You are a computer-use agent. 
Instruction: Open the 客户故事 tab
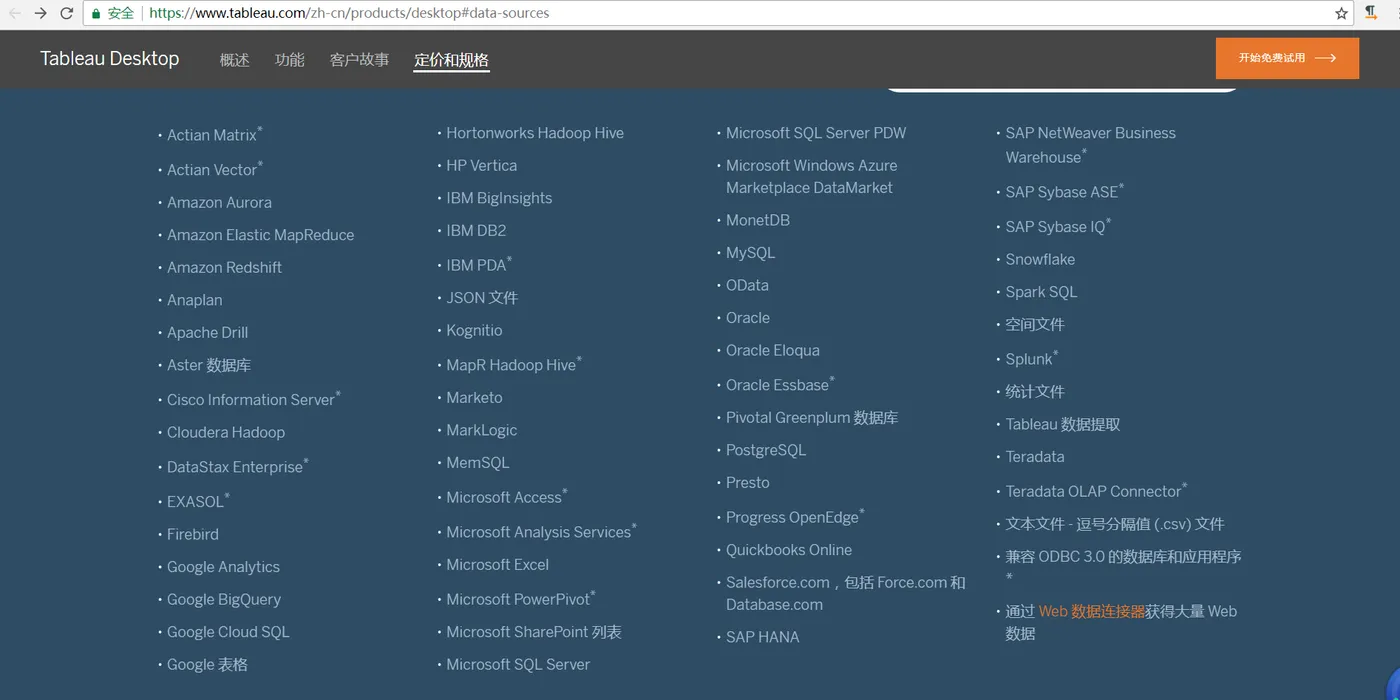(x=359, y=60)
